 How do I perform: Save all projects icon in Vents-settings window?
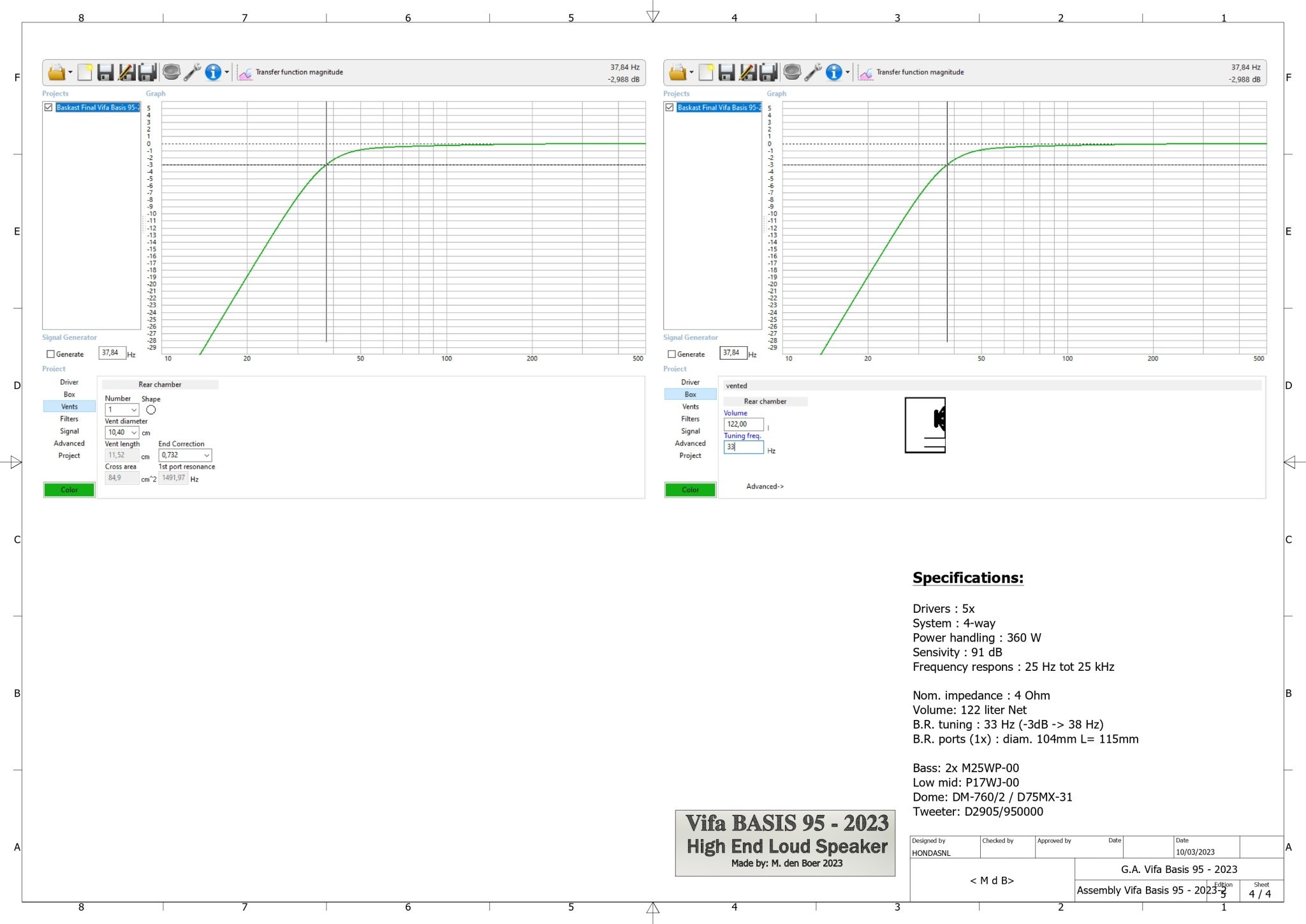(x=147, y=72)
